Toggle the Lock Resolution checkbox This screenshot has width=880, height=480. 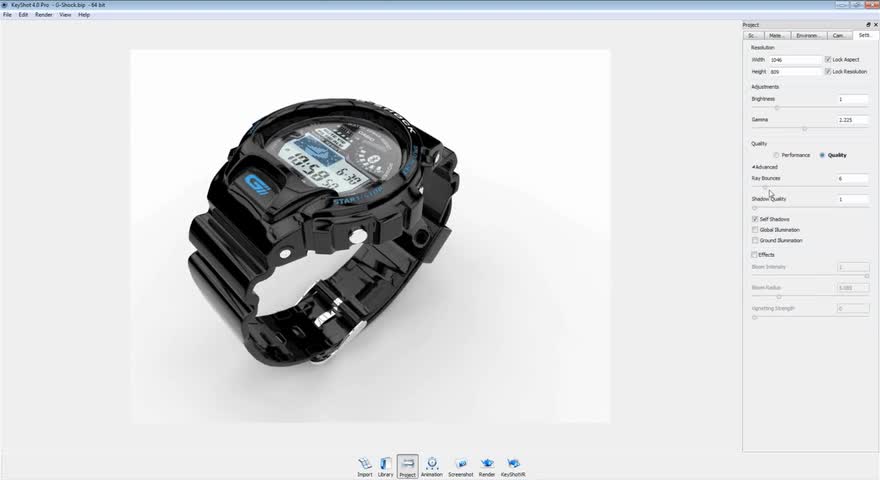828,72
